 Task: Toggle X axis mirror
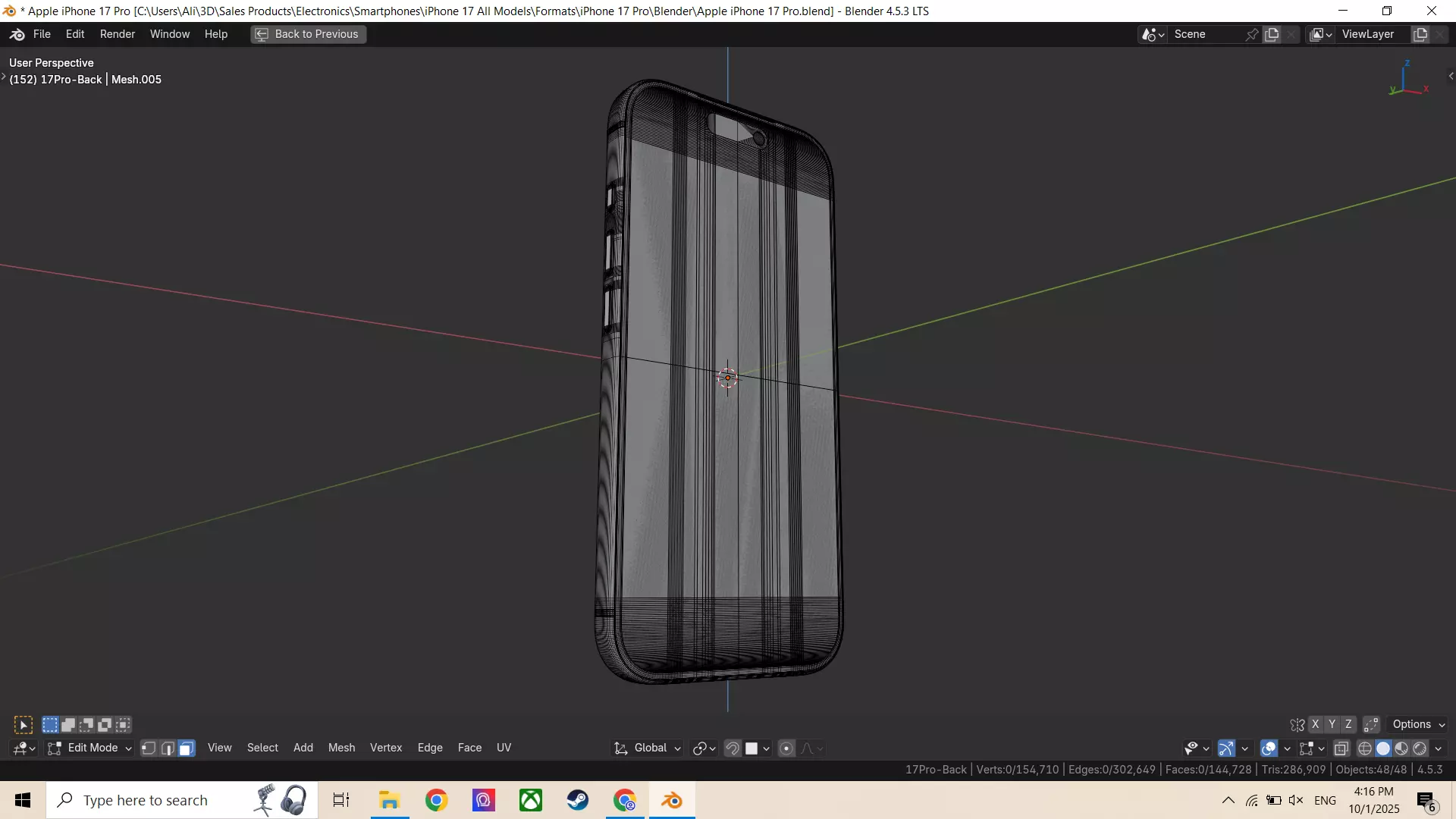[x=1316, y=725]
